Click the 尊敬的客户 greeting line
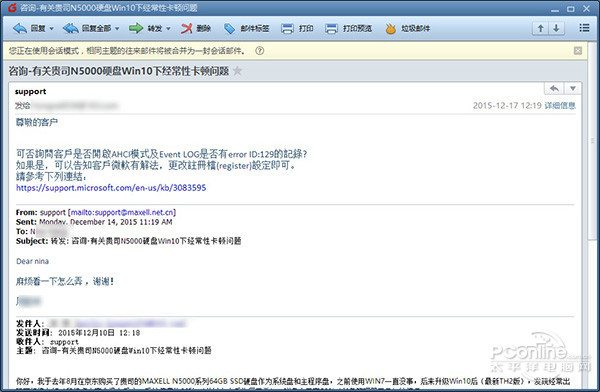Image resolution: width=600 pixels, height=392 pixels. pos(37,122)
